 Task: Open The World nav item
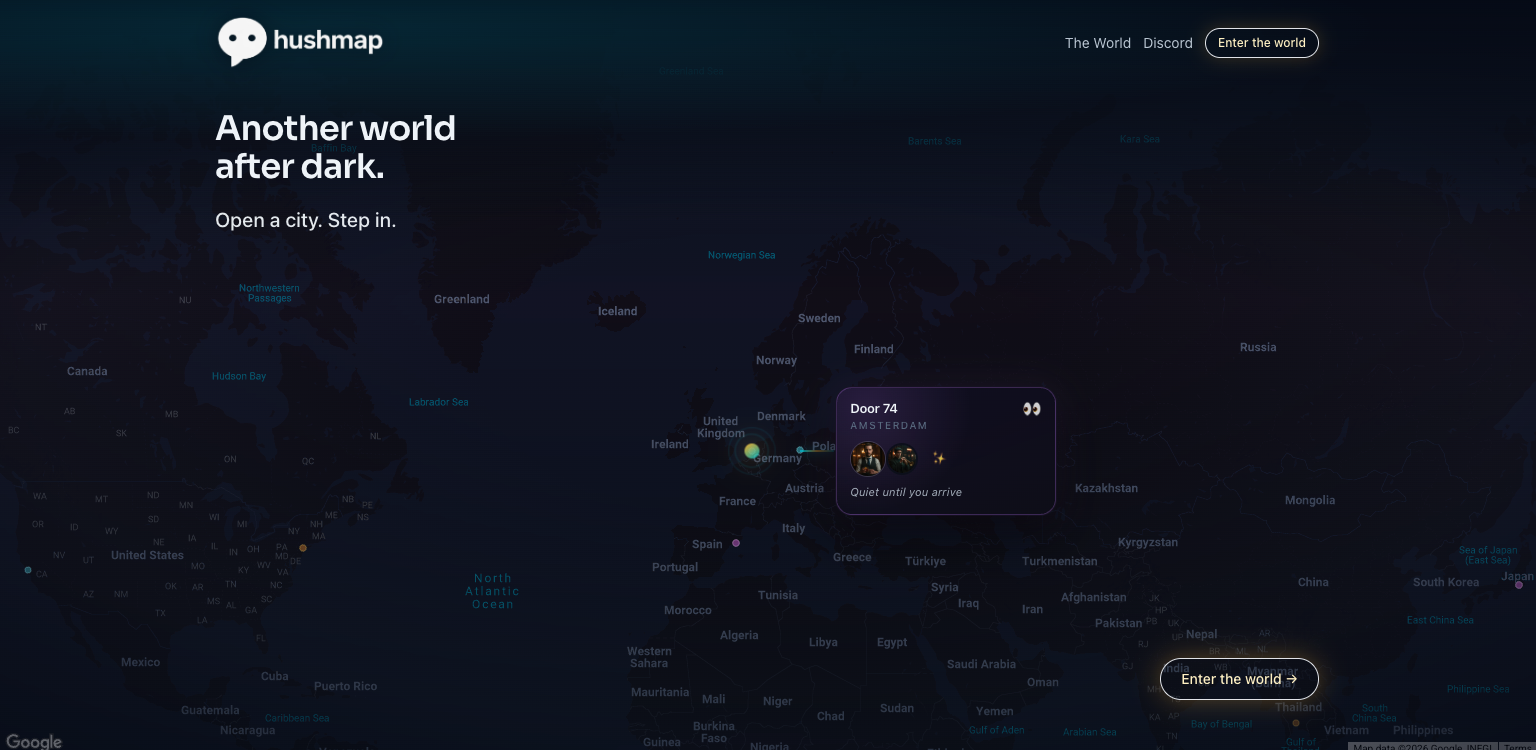tap(1097, 43)
